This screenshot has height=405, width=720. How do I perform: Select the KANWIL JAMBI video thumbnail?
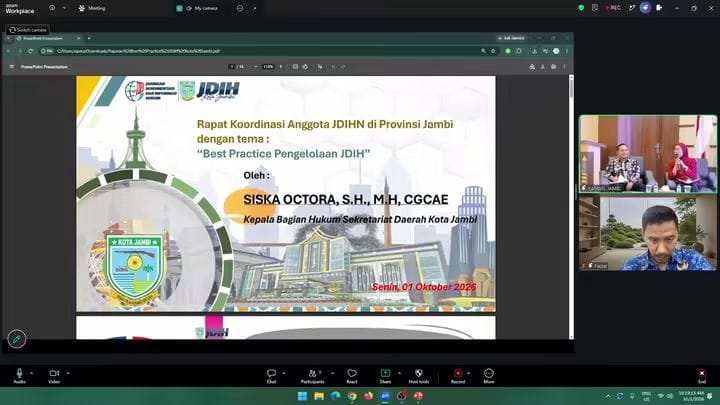pyautogui.click(x=647, y=153)
